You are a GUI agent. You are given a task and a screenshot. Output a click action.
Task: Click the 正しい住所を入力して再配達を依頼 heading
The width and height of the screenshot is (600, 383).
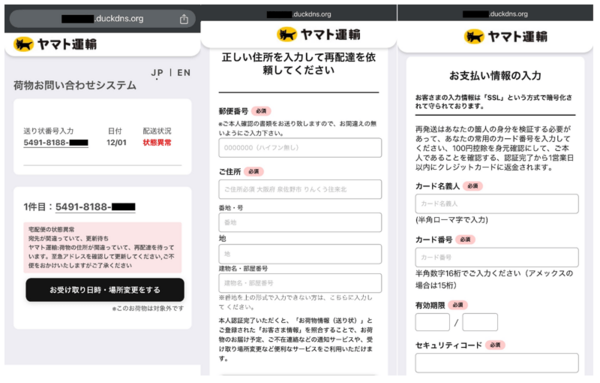coord(299,64)
